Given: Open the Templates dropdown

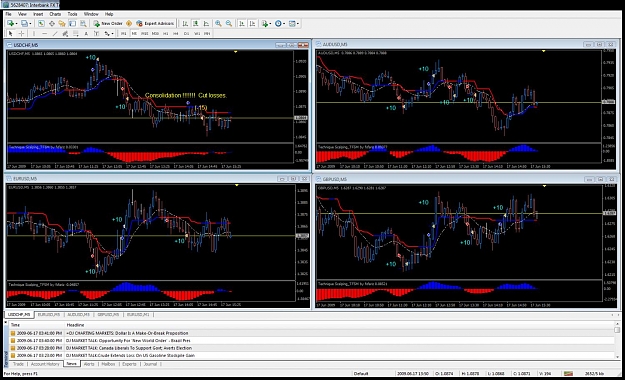Looking at the screenshot, I should click(x=294, y=24).
